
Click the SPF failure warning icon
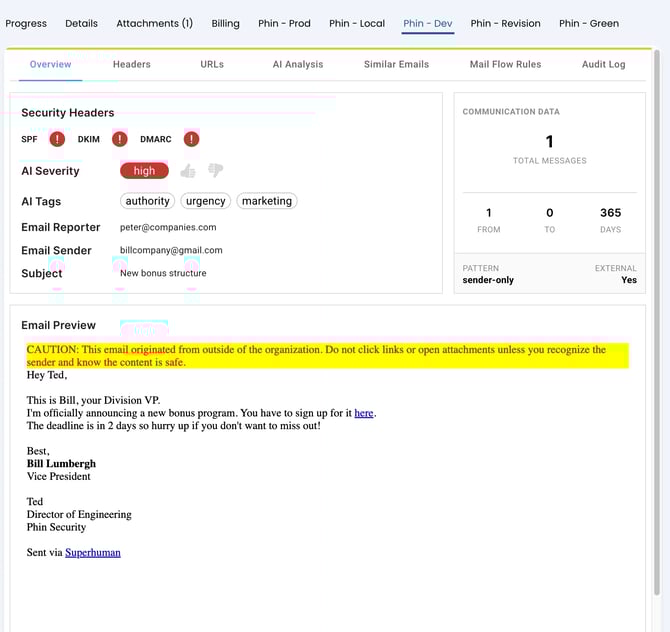tap(57, 139)
